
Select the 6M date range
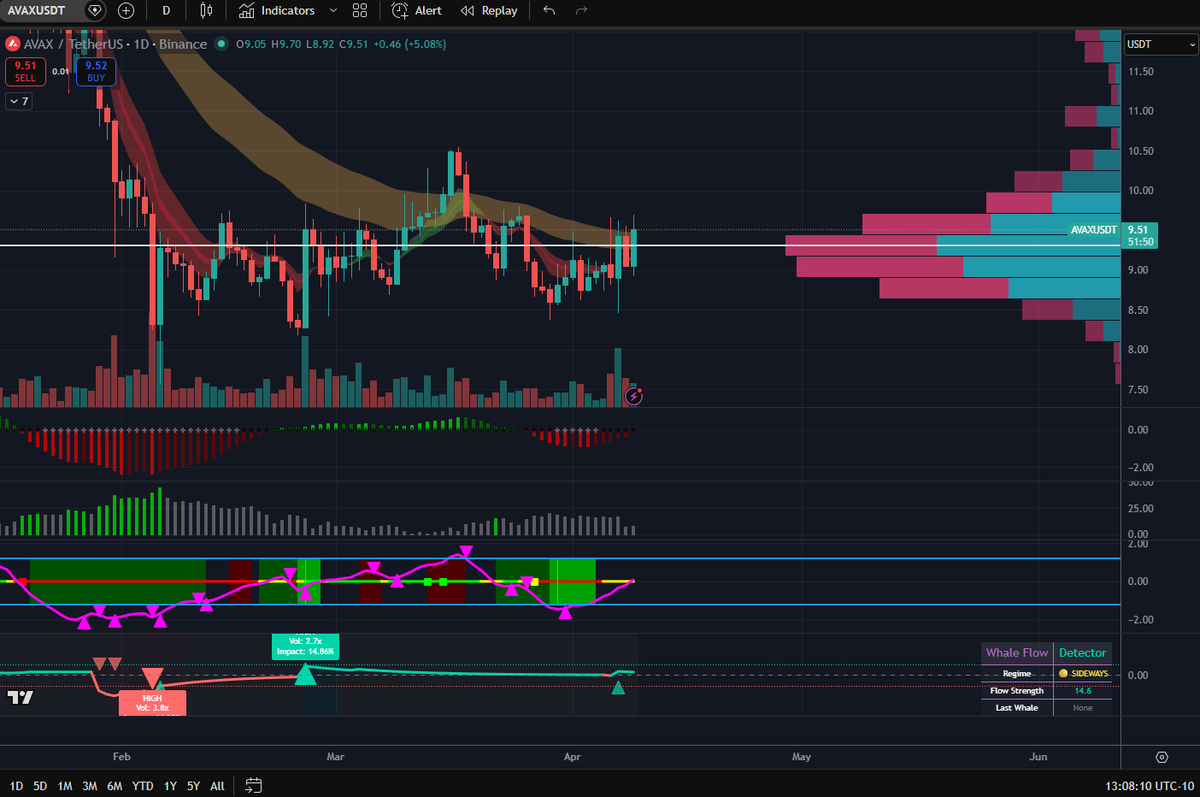[115, 786]
